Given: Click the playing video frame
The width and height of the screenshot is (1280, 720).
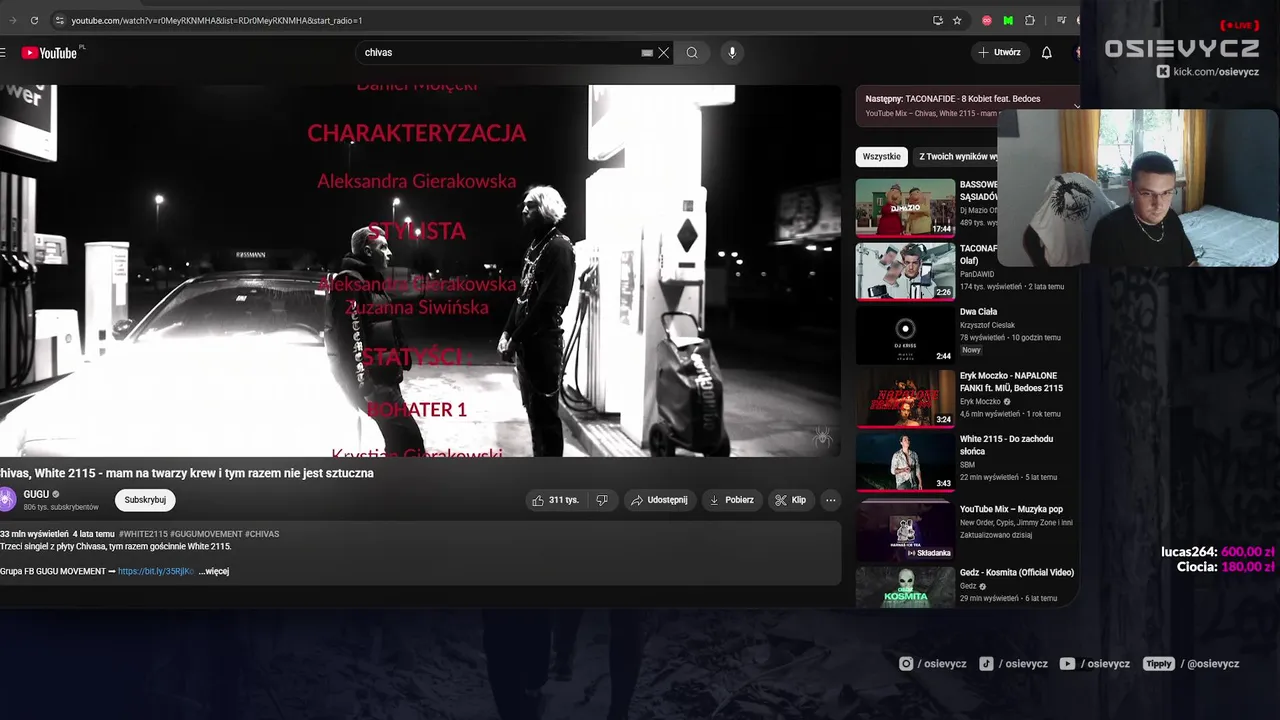Looking at the screenshot, I should 420,270.
